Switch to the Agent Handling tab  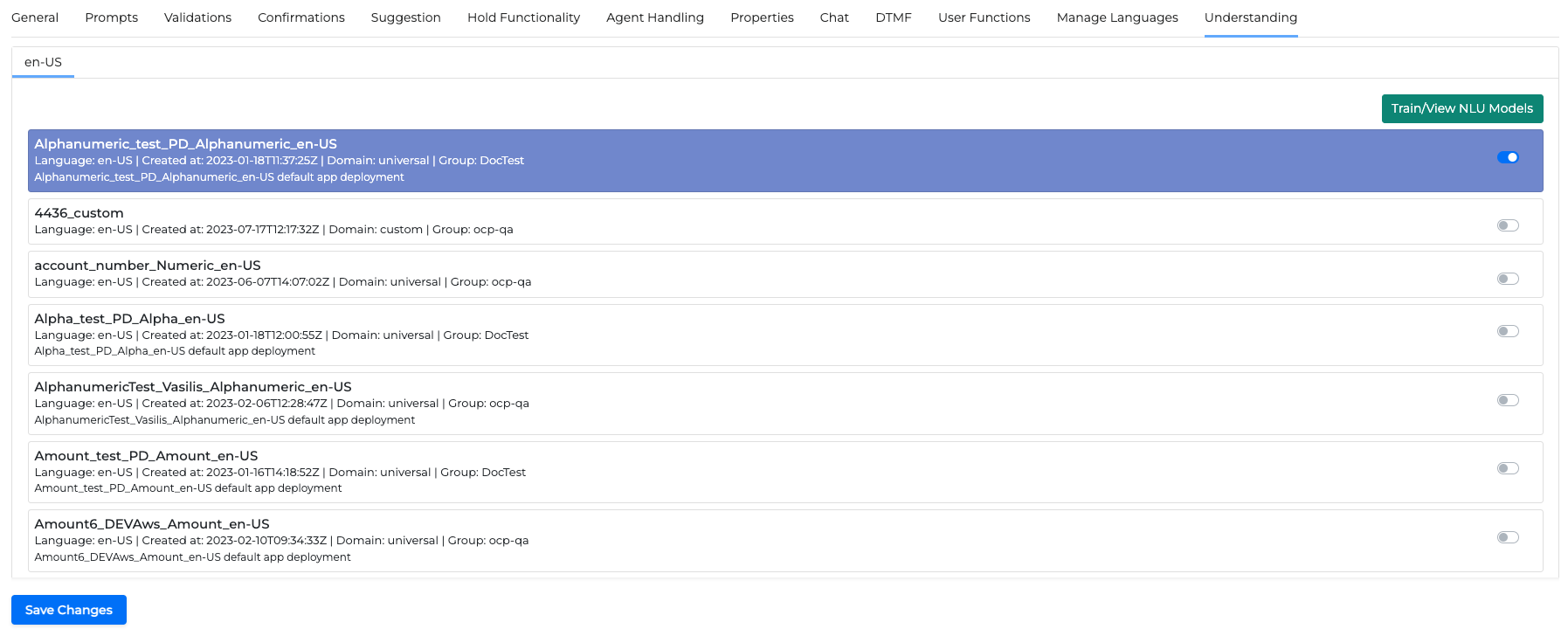point(654,17)
